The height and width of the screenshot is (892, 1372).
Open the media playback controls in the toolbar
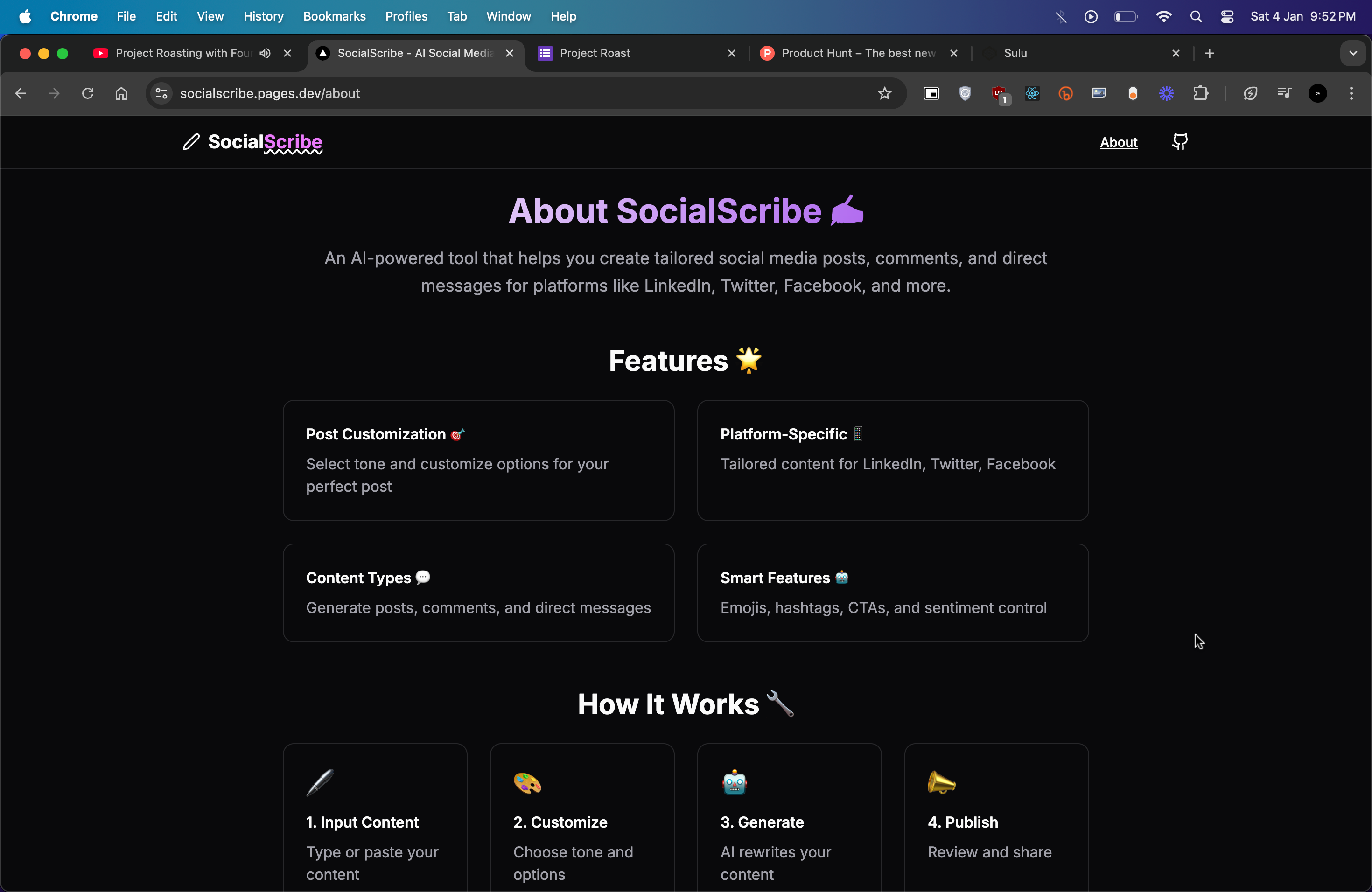point(1284,93)
